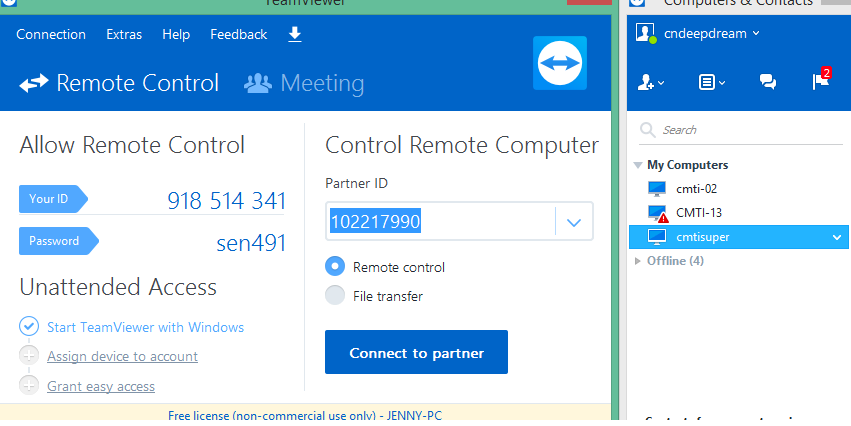Click the Your ID label tag
This screenshot has width=851, height=426.
(x=53, y=199)
